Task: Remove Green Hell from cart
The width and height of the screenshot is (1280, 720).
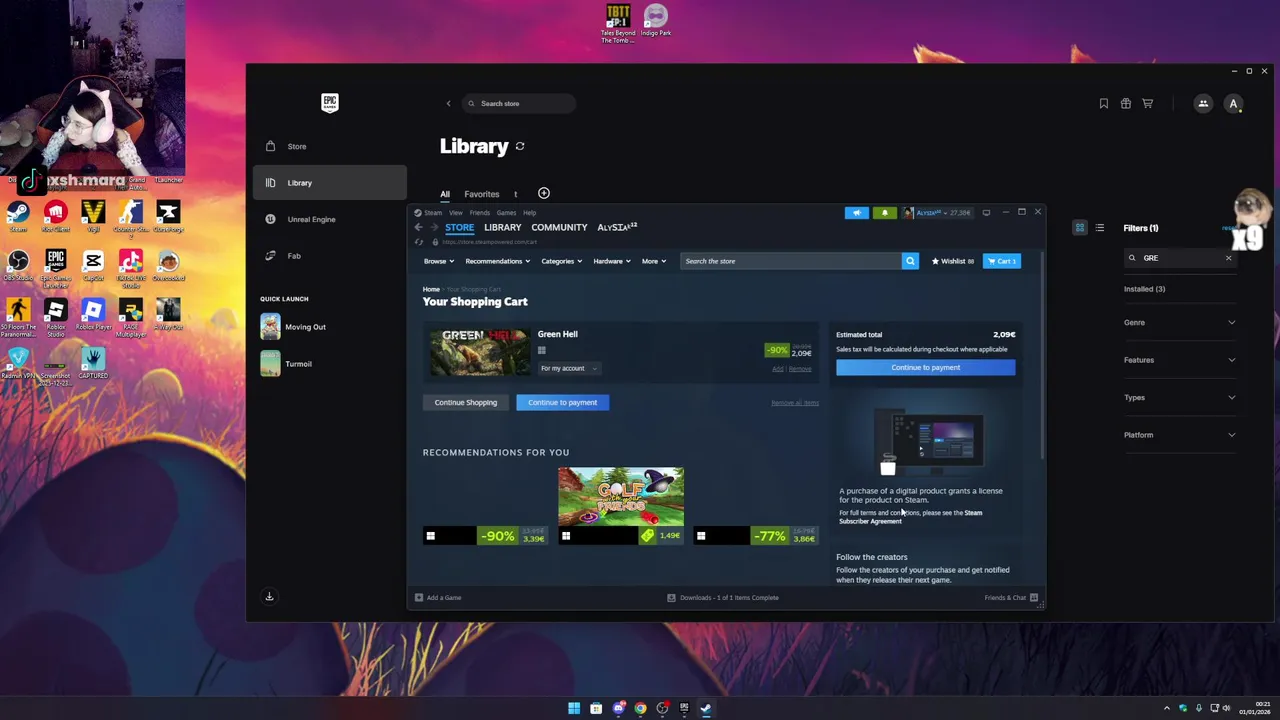Action: click(800, 369)
